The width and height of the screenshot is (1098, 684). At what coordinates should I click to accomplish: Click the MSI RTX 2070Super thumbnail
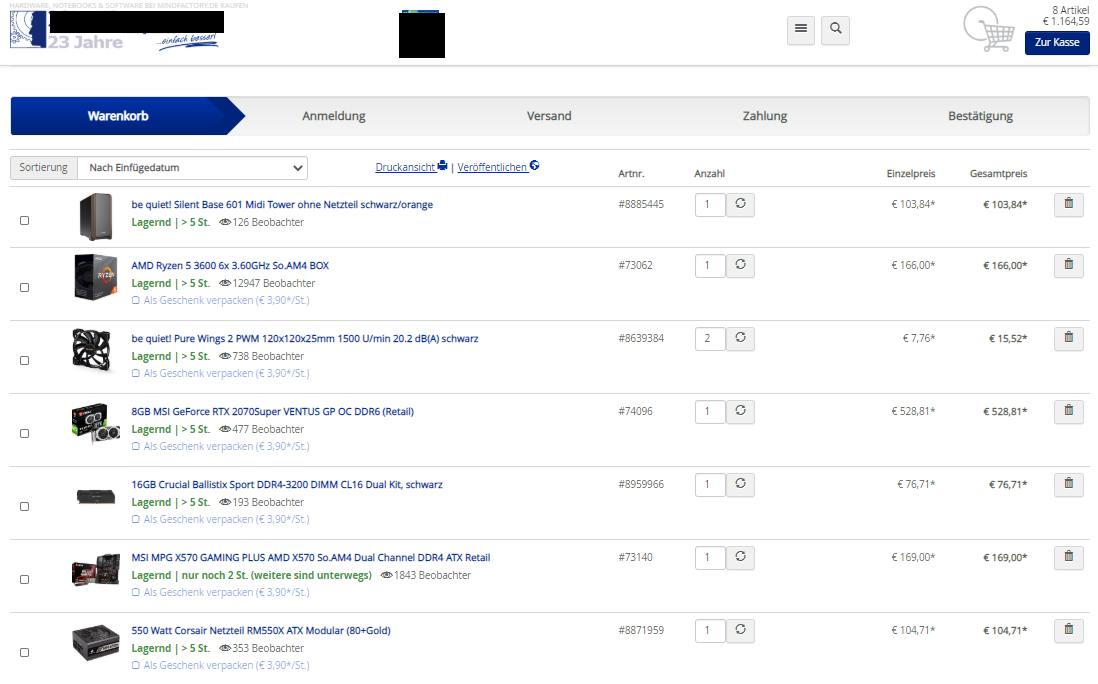click(96, 423)
